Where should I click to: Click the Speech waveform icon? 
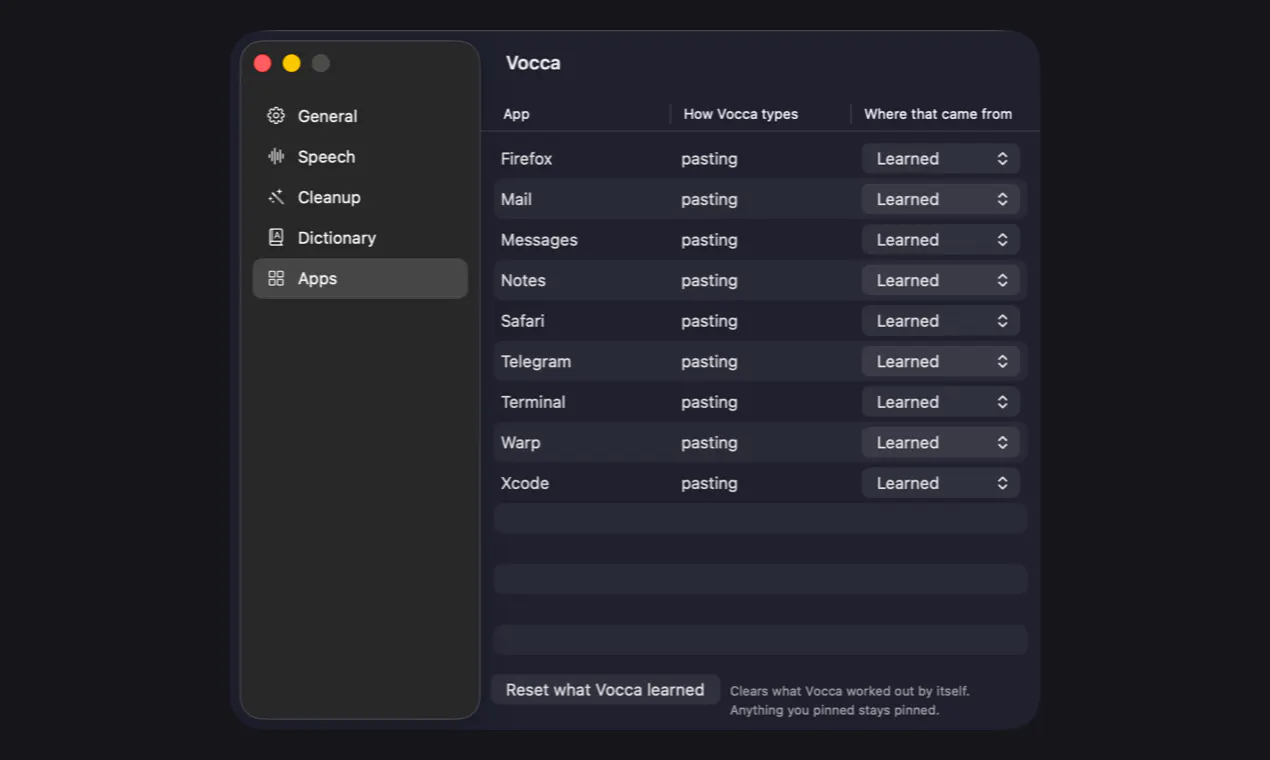pos(276,157)
